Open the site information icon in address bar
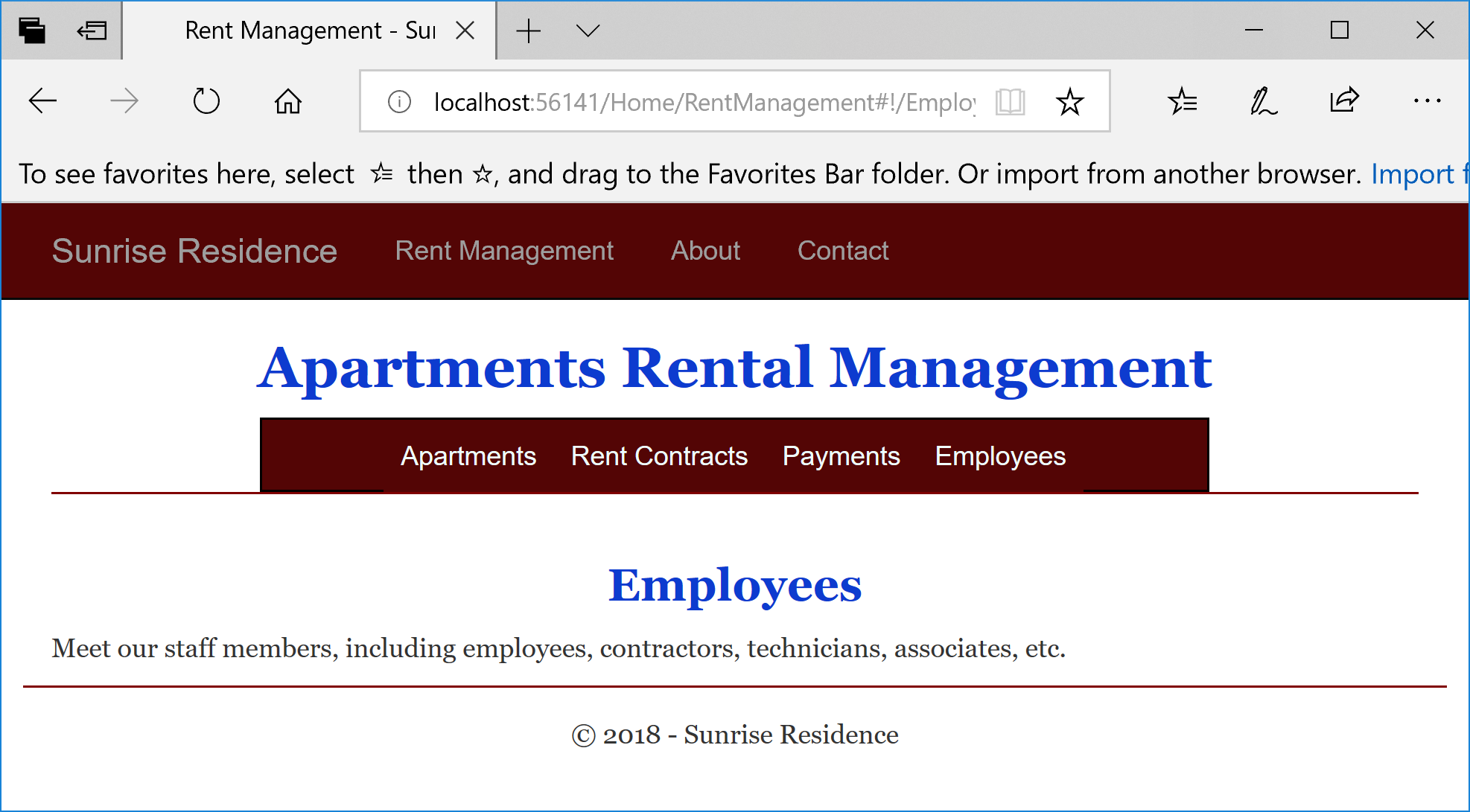1470x812 pixels. (x=400, y=101)
